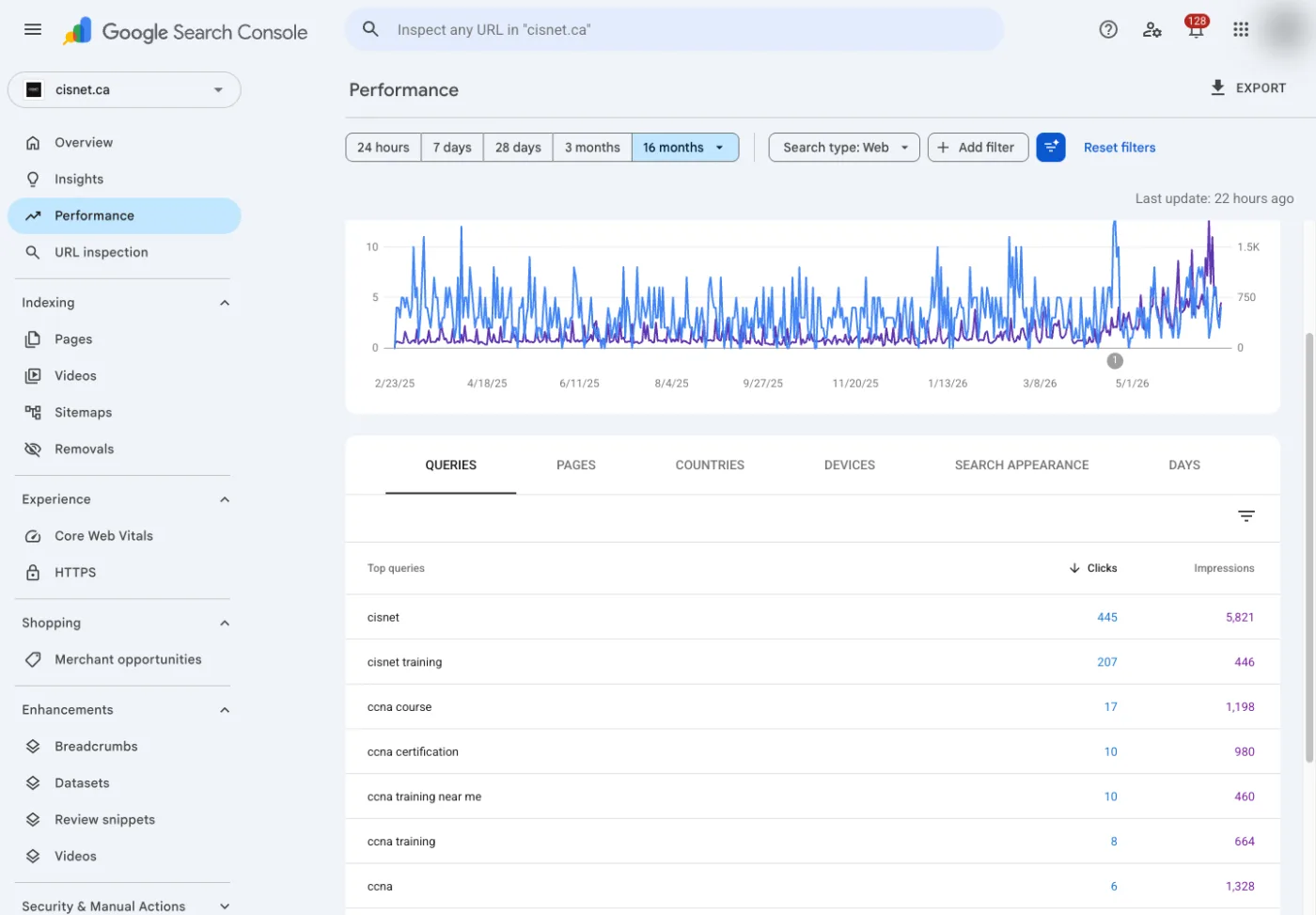This screenshot has width=1316, height=915.
Task: Open Insights in the sidebar
Action: [x=124, y=180]
